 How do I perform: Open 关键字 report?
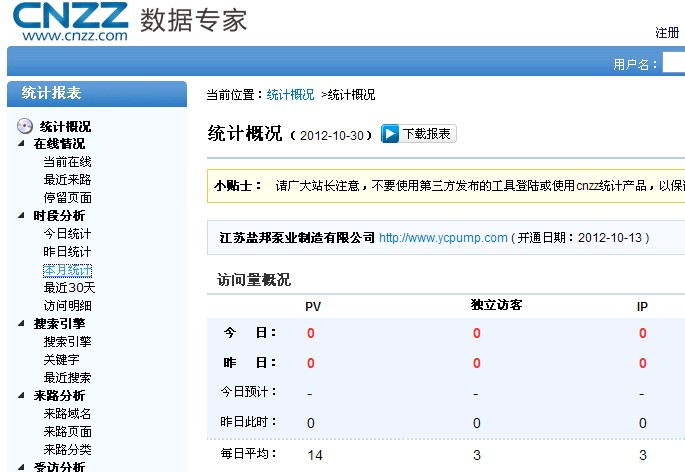point(61,360)
